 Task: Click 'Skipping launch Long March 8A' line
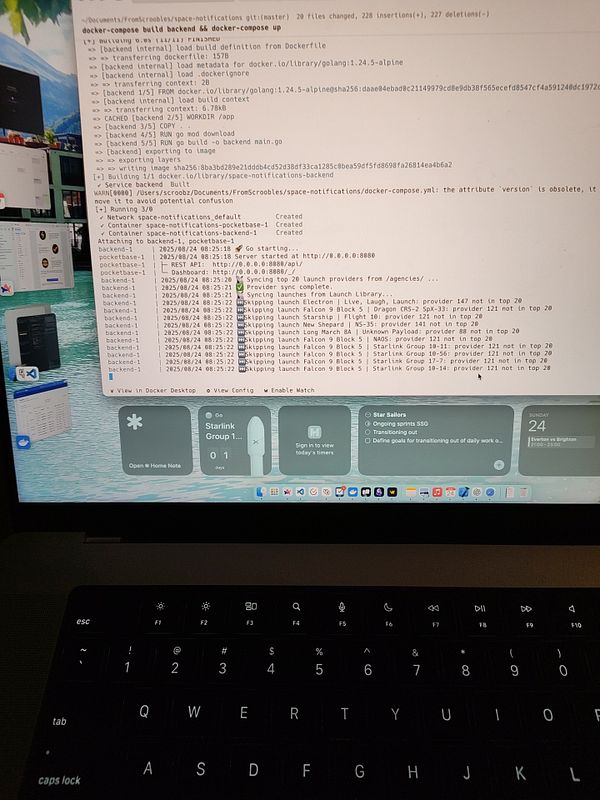pos(312,331)
